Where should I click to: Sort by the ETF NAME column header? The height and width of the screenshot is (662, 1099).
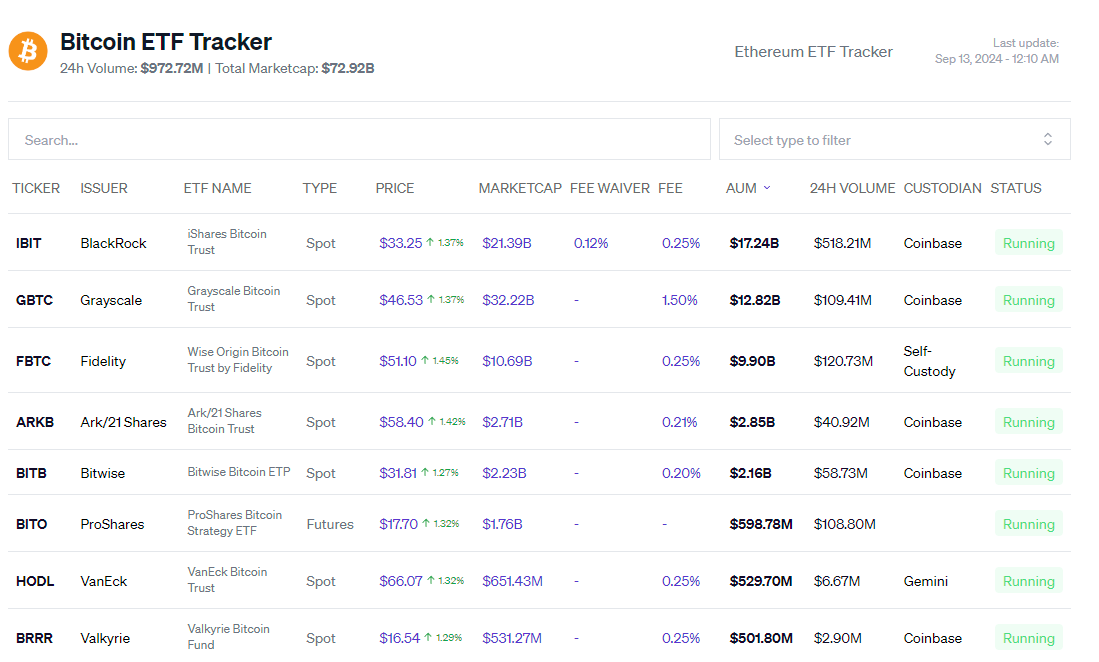(x=217, y=188)
